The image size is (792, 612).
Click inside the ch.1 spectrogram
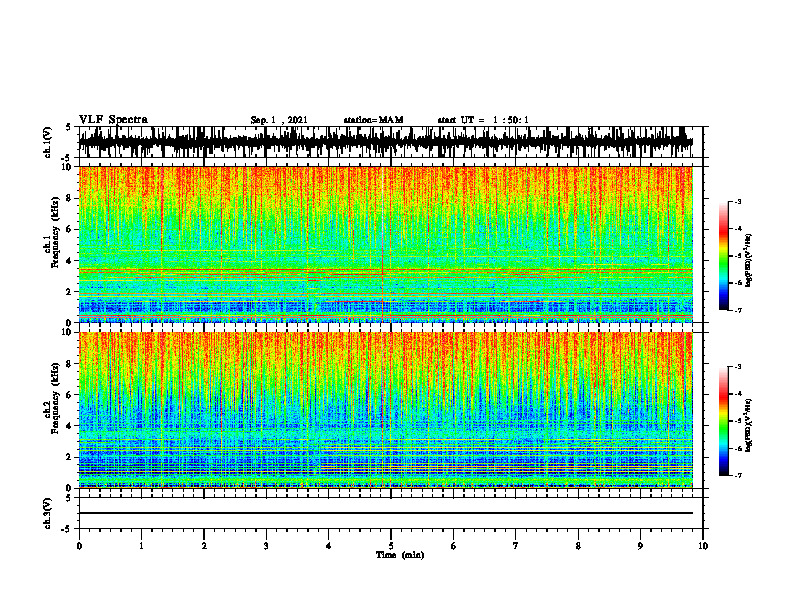pos(386,244)
